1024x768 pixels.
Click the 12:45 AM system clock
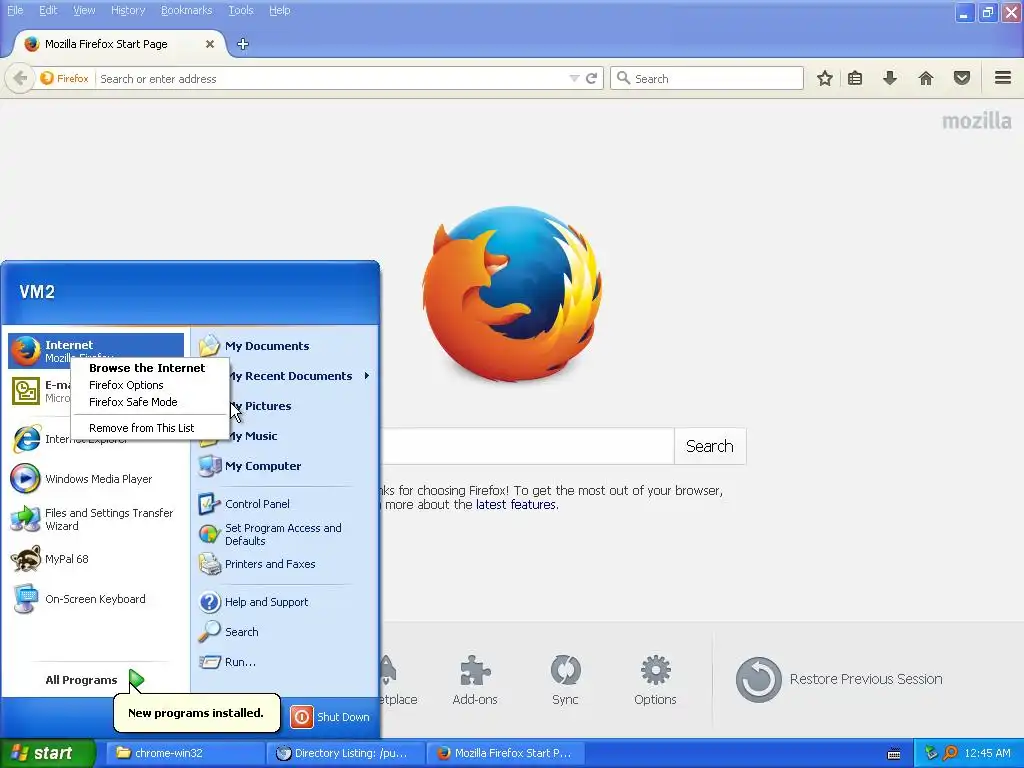tap(987, 753)
